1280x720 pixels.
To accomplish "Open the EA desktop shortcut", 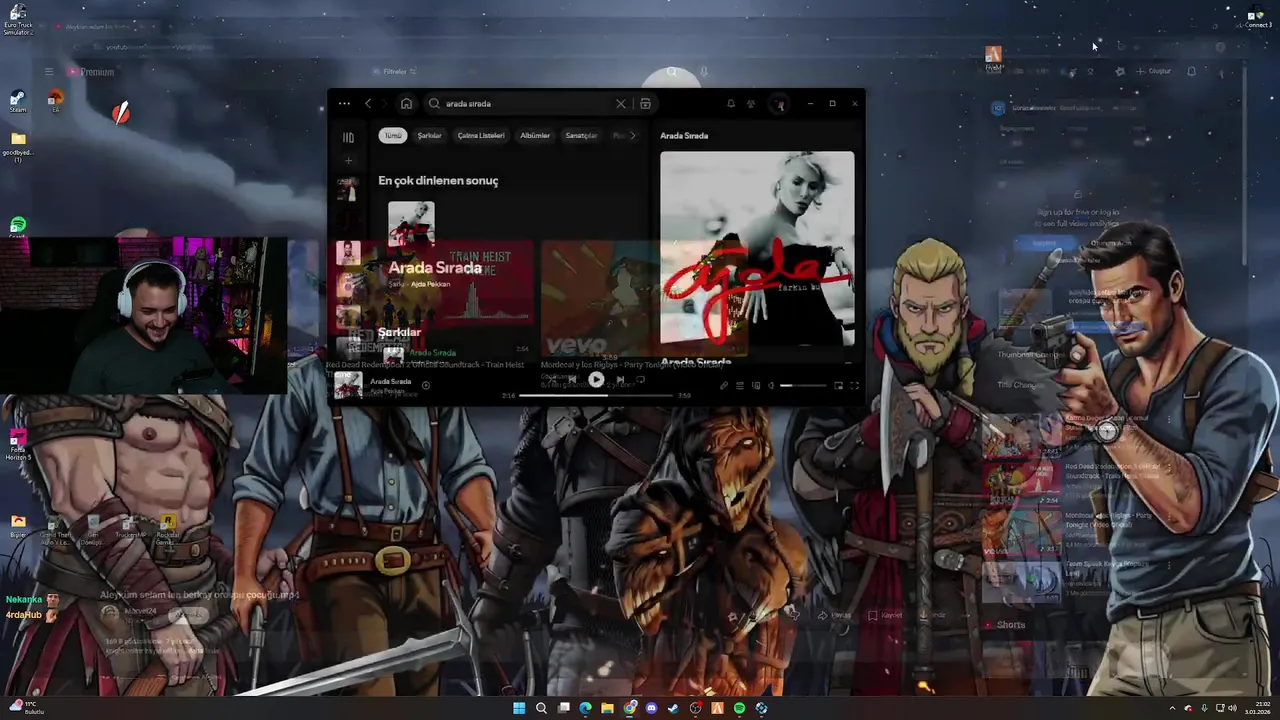I will 55,100.
